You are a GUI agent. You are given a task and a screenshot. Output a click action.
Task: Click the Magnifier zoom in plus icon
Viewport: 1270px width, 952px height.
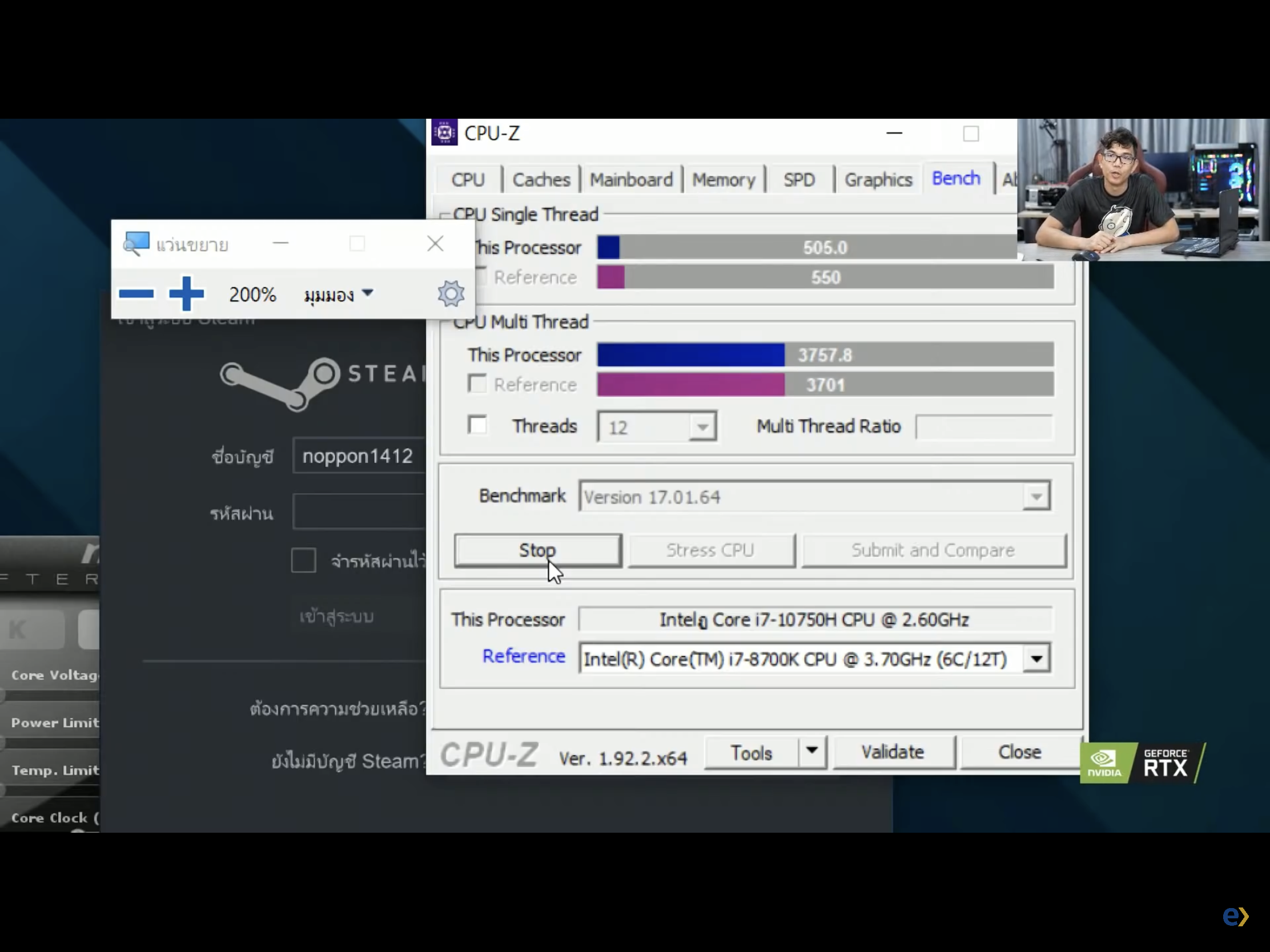tap(187, 293)
